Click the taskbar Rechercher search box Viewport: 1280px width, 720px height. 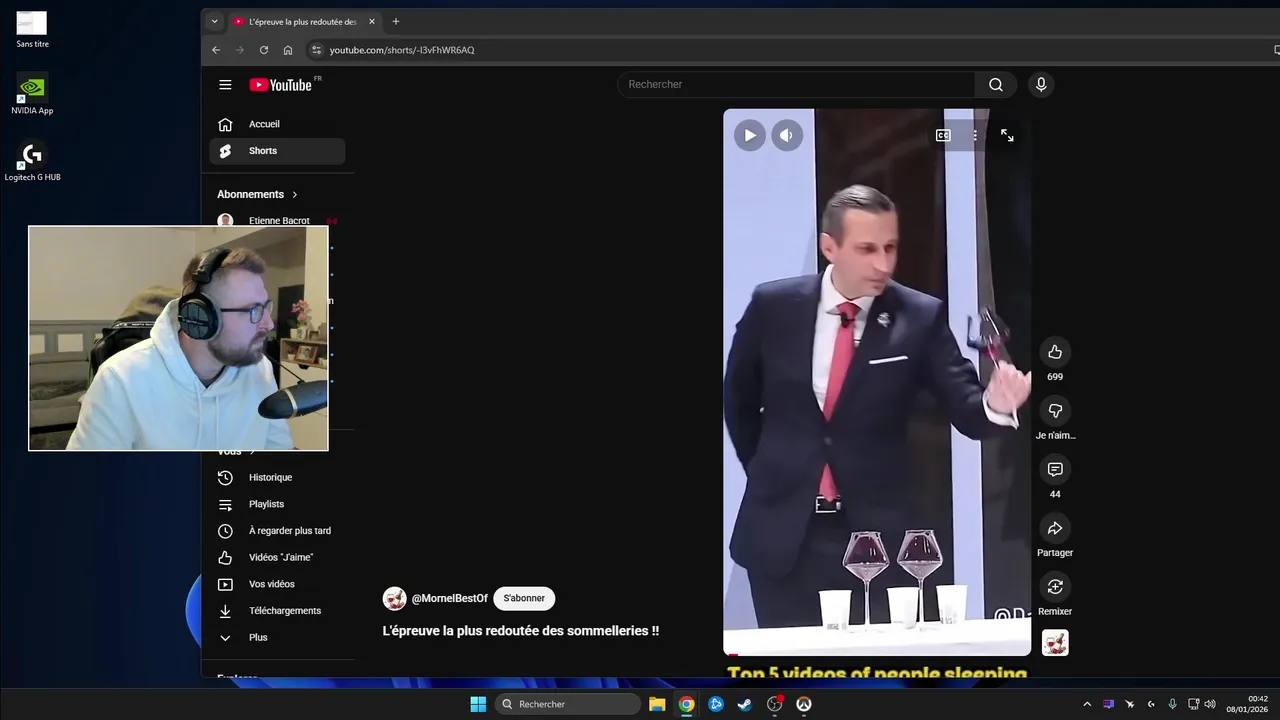point(568,704)
